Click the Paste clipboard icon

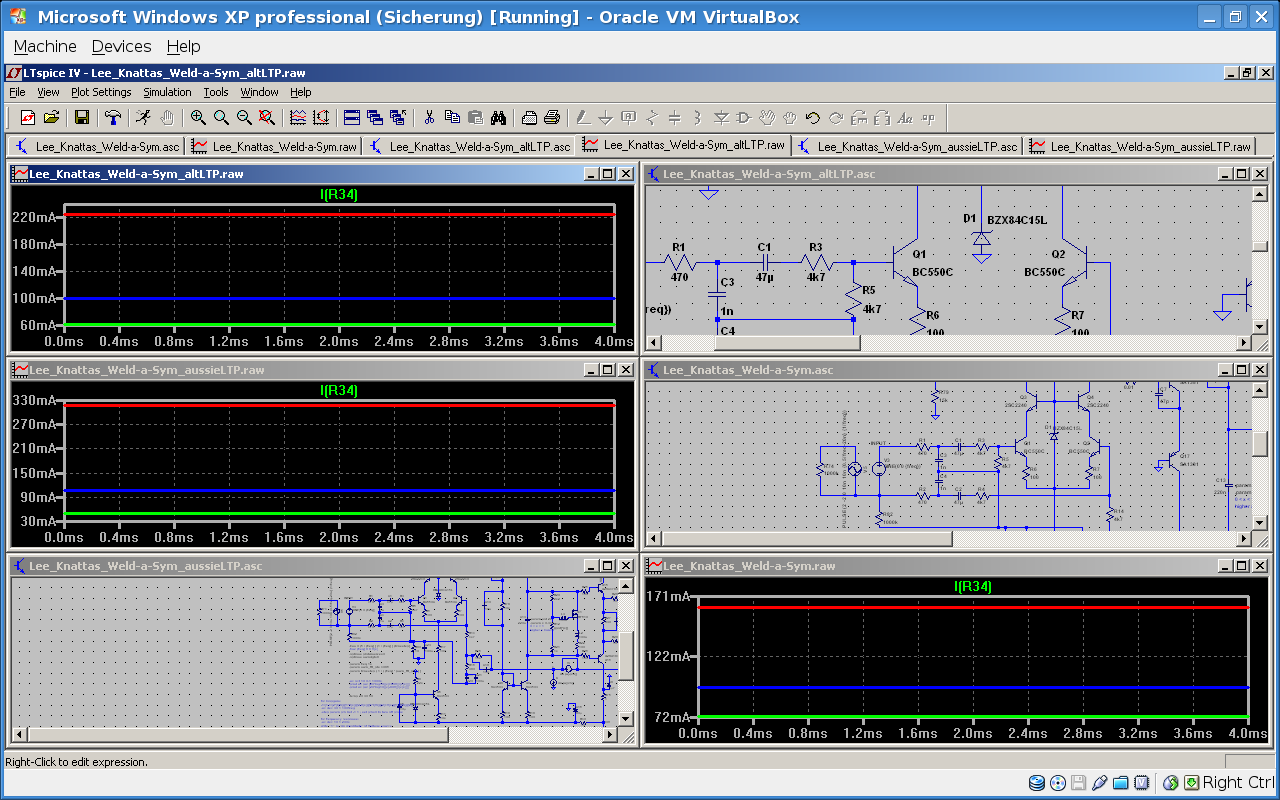pos(475,117)
